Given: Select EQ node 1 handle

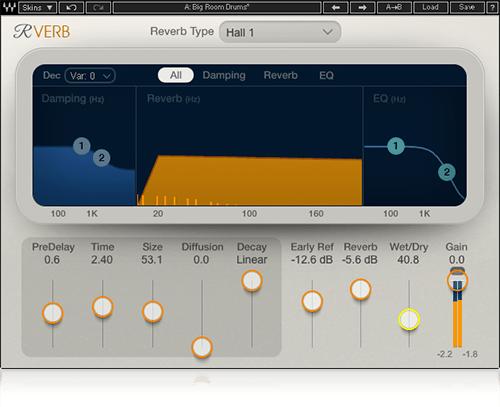Looking at the screenshot, I should (x=396, y=146).
